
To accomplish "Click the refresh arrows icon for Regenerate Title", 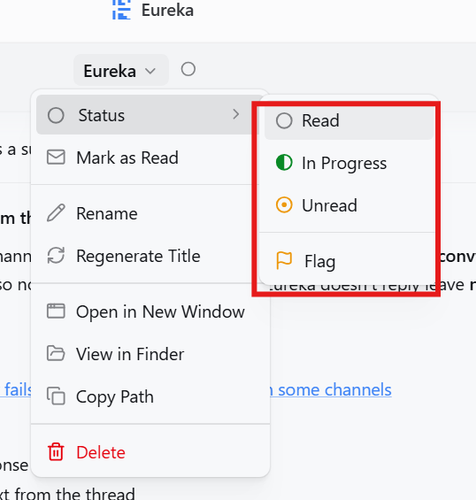I will (56, 256).
